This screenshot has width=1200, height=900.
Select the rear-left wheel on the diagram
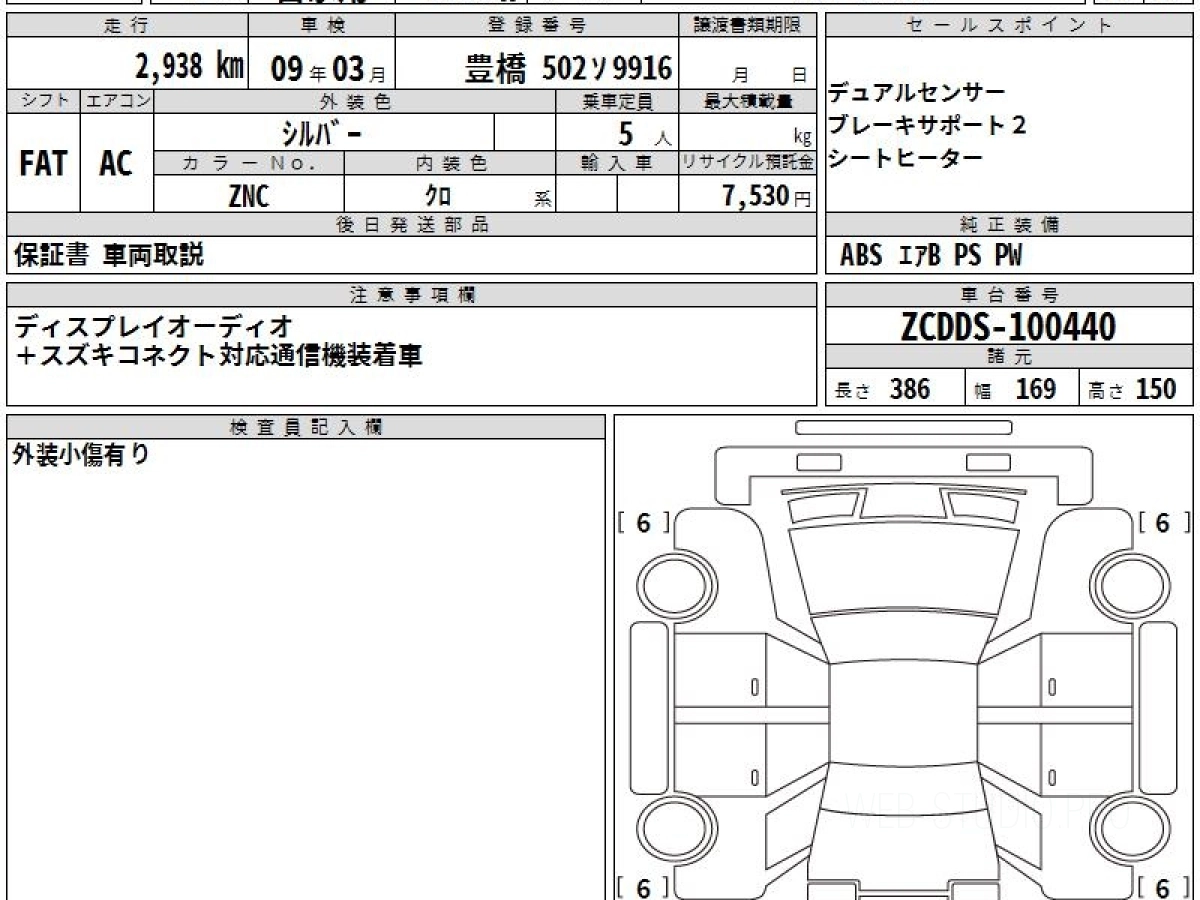(667, 830)
